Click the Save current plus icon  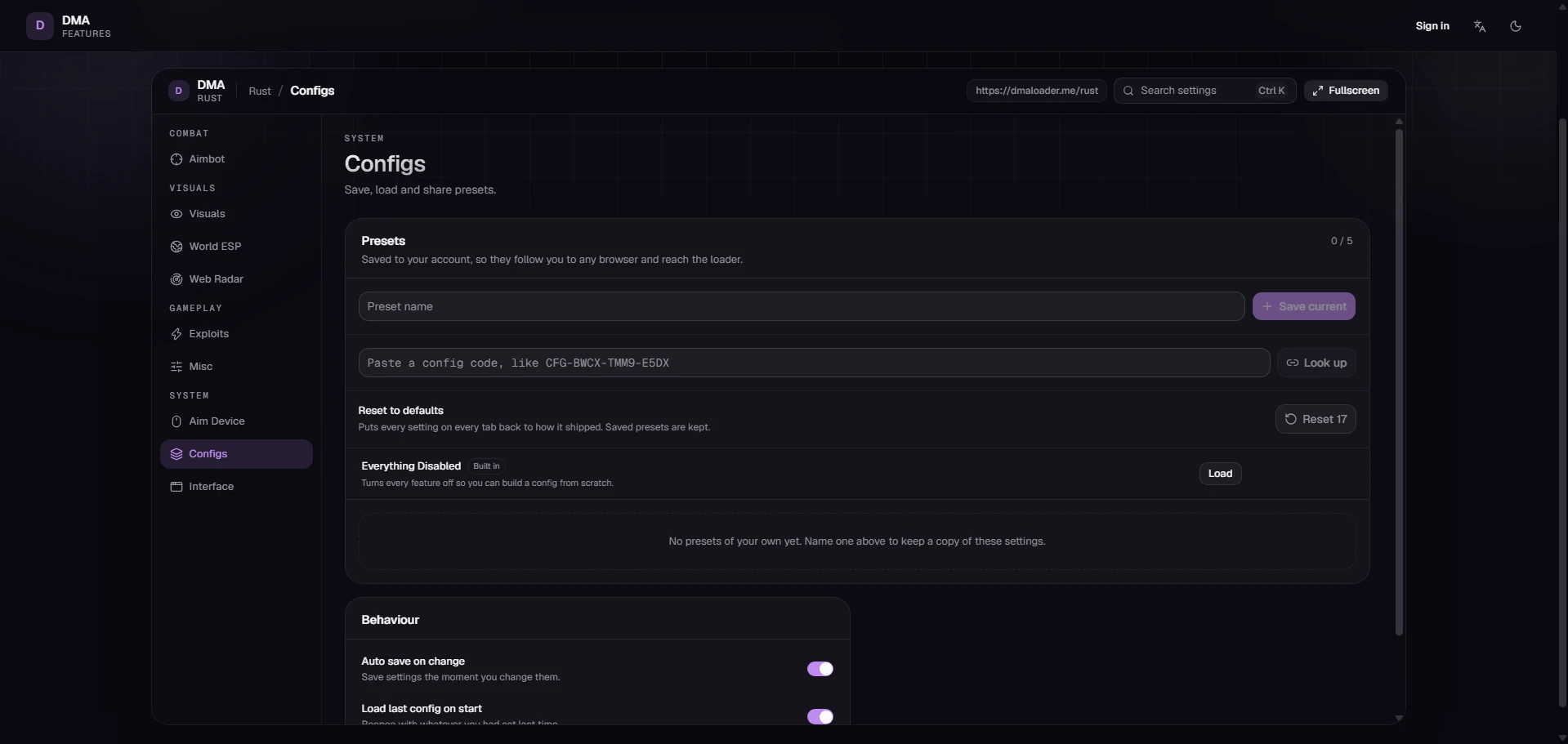(1267, 306)
